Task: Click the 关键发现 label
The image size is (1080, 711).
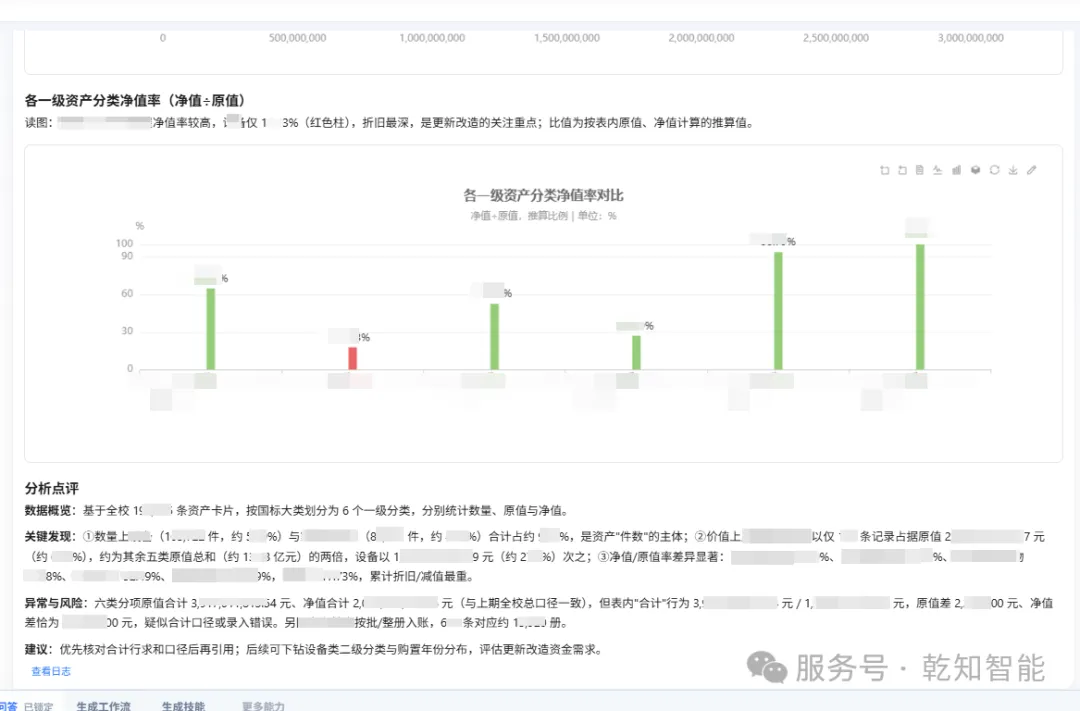Action: pyautogui.click(x=48, y=536)
